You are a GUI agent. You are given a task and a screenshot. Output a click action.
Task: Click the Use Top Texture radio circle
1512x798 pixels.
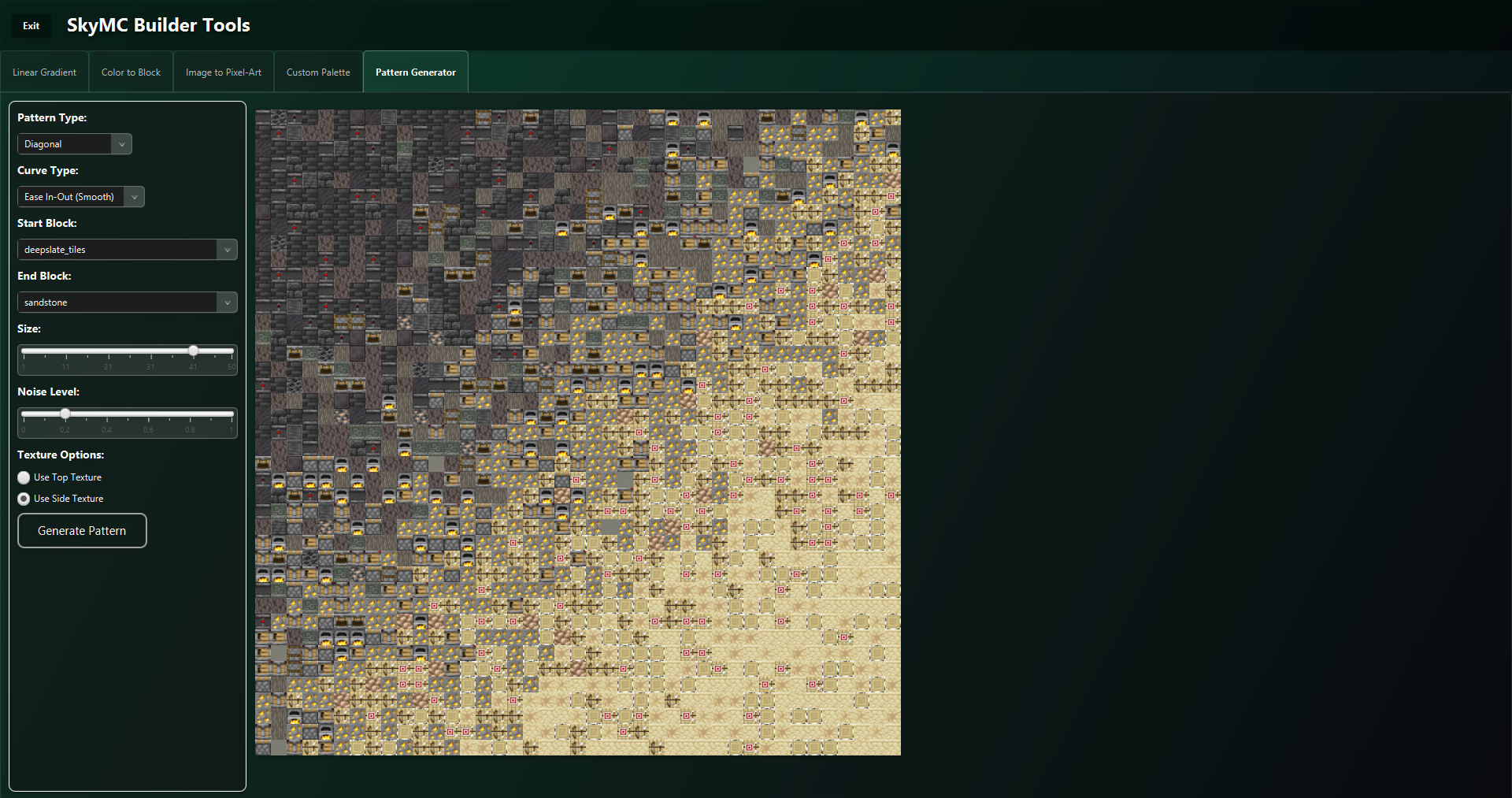point(24,477)
